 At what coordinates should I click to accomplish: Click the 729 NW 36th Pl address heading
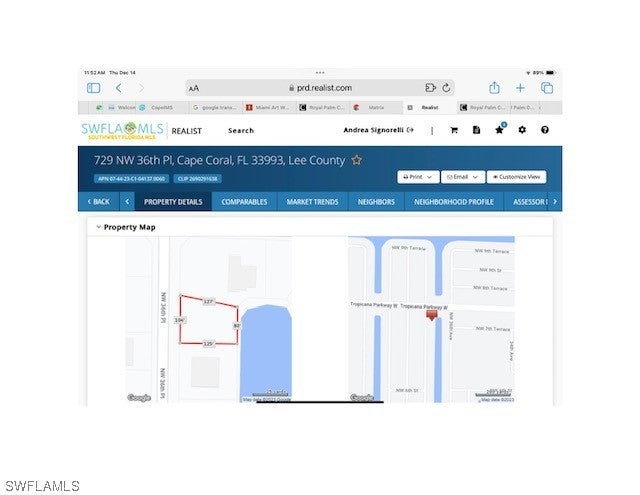coord(219,160)
